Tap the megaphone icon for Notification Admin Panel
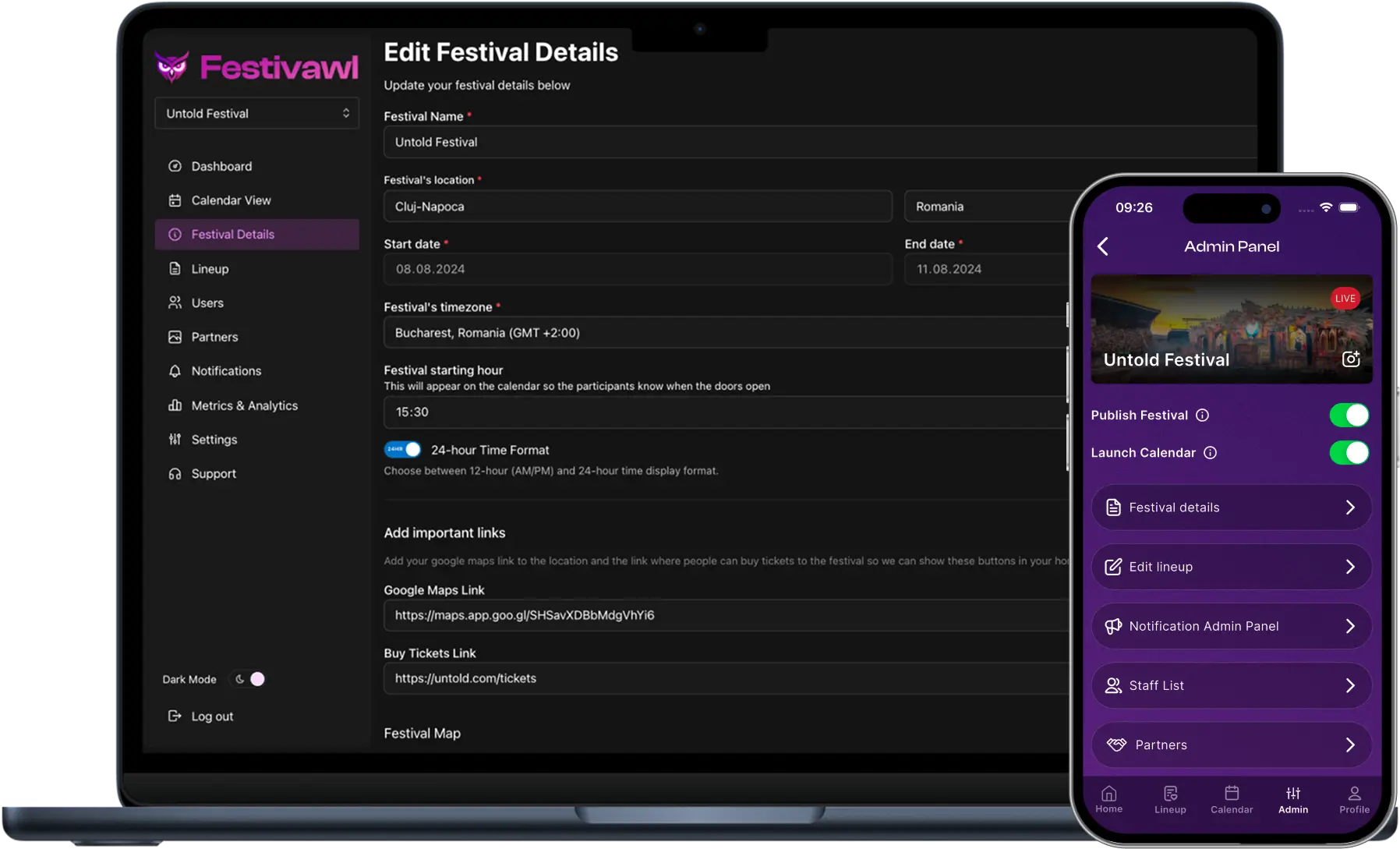Screen dimensions: 1400x849 coord(1113,626)
